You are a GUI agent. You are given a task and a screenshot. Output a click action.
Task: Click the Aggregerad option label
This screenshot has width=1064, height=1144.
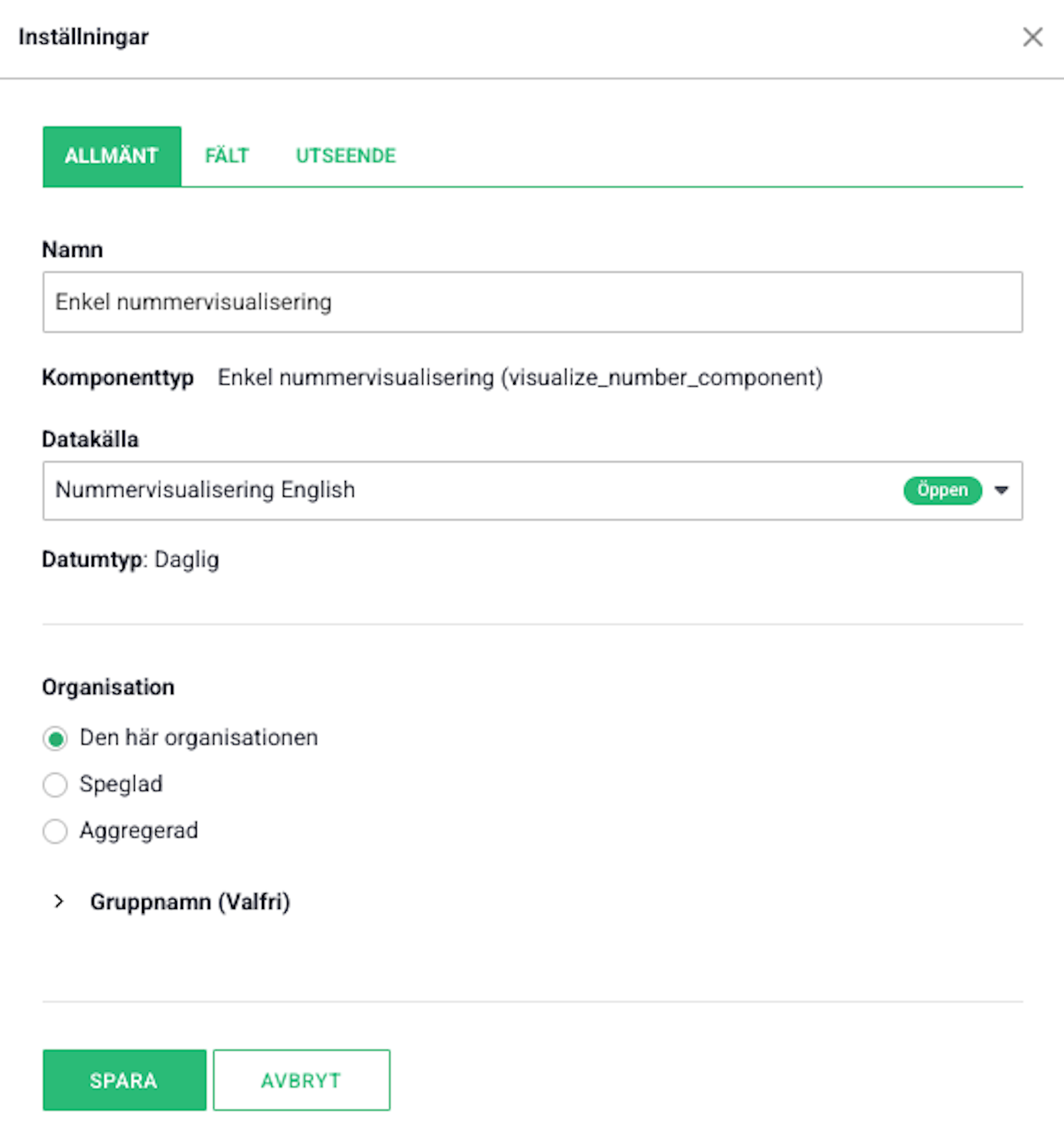pos(139,831)
